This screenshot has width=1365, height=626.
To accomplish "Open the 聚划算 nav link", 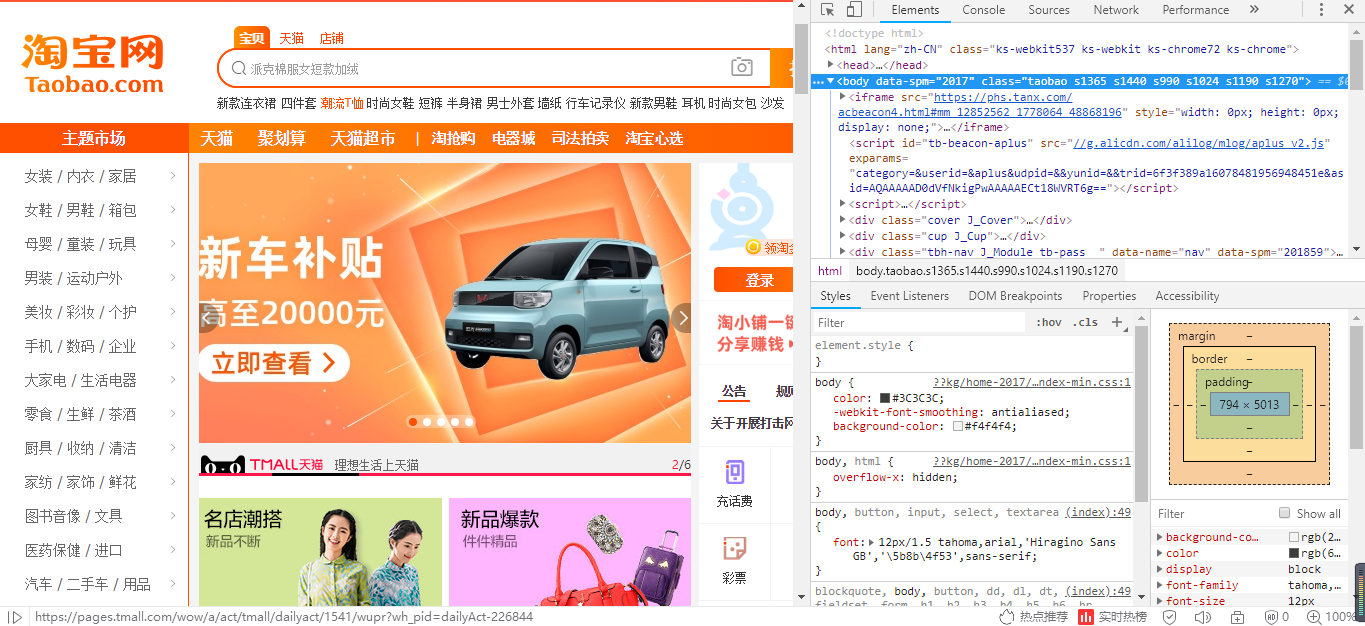I will point(281,138).
